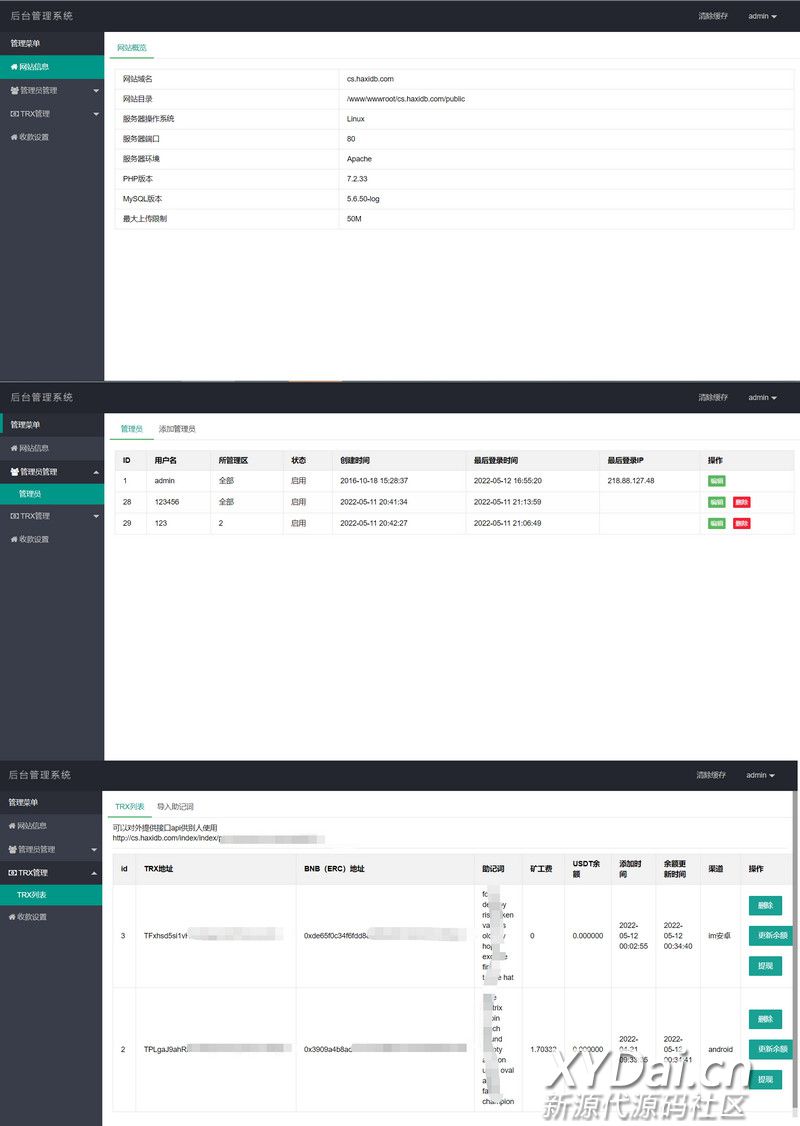Viewport: 800px width, 1126px height.
Task: Click money icon beside expanded TRX管理 menu
Action: click(x=13, y=873)
